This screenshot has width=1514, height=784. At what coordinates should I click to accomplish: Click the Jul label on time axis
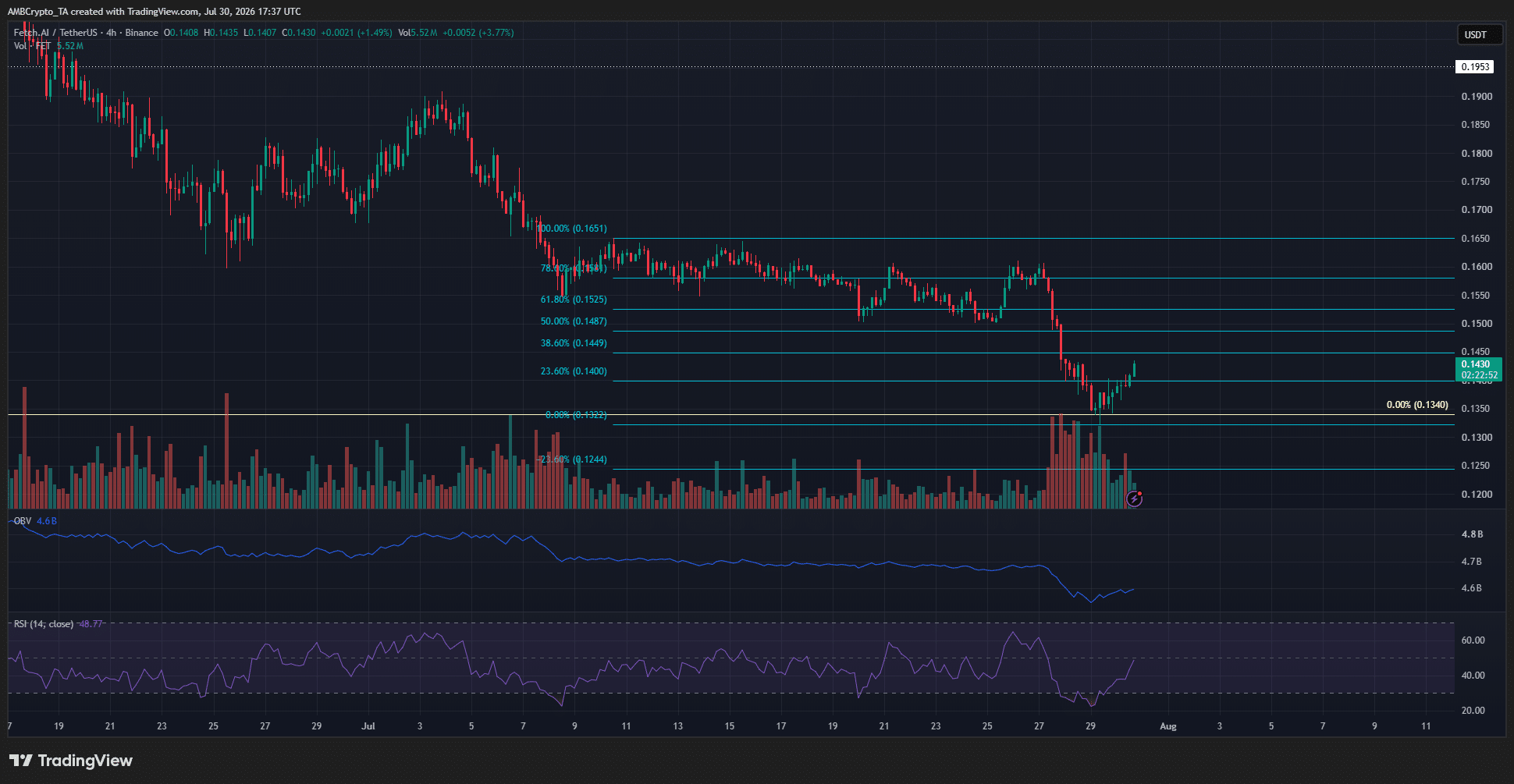pyautogui.click(x=368, y=726)
